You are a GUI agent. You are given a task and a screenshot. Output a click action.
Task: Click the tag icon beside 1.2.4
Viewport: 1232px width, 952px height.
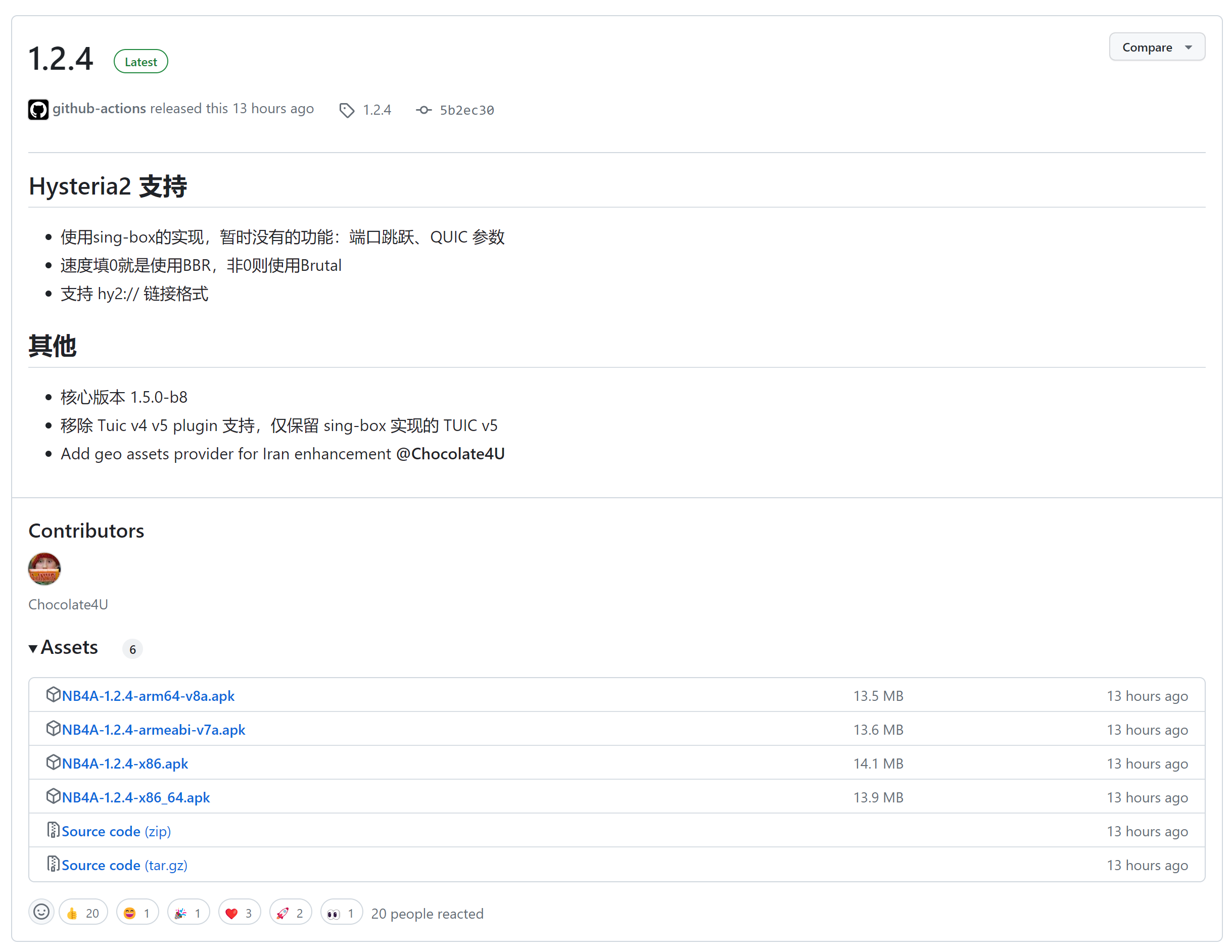coord(347,111)
